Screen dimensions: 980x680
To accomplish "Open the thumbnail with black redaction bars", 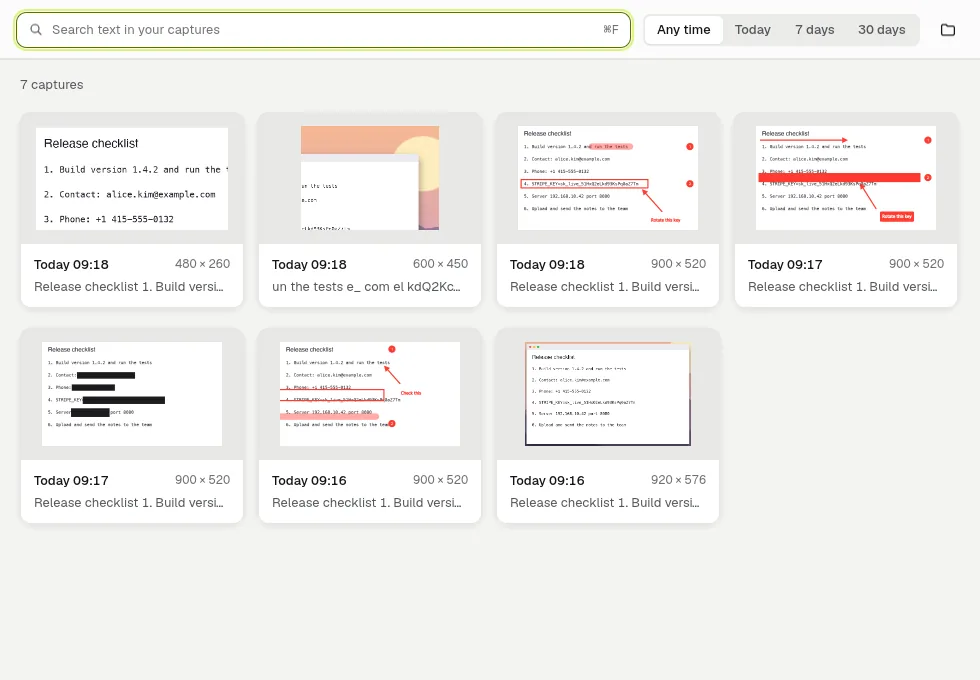I will 132,394.
